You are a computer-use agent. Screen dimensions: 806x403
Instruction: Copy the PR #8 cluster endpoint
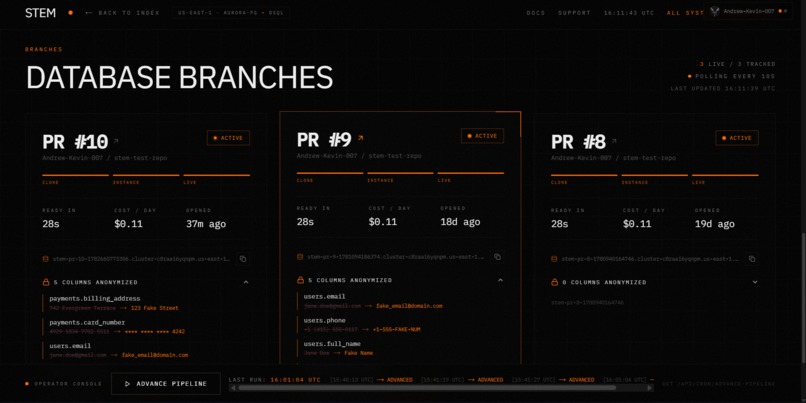[752, 259]
